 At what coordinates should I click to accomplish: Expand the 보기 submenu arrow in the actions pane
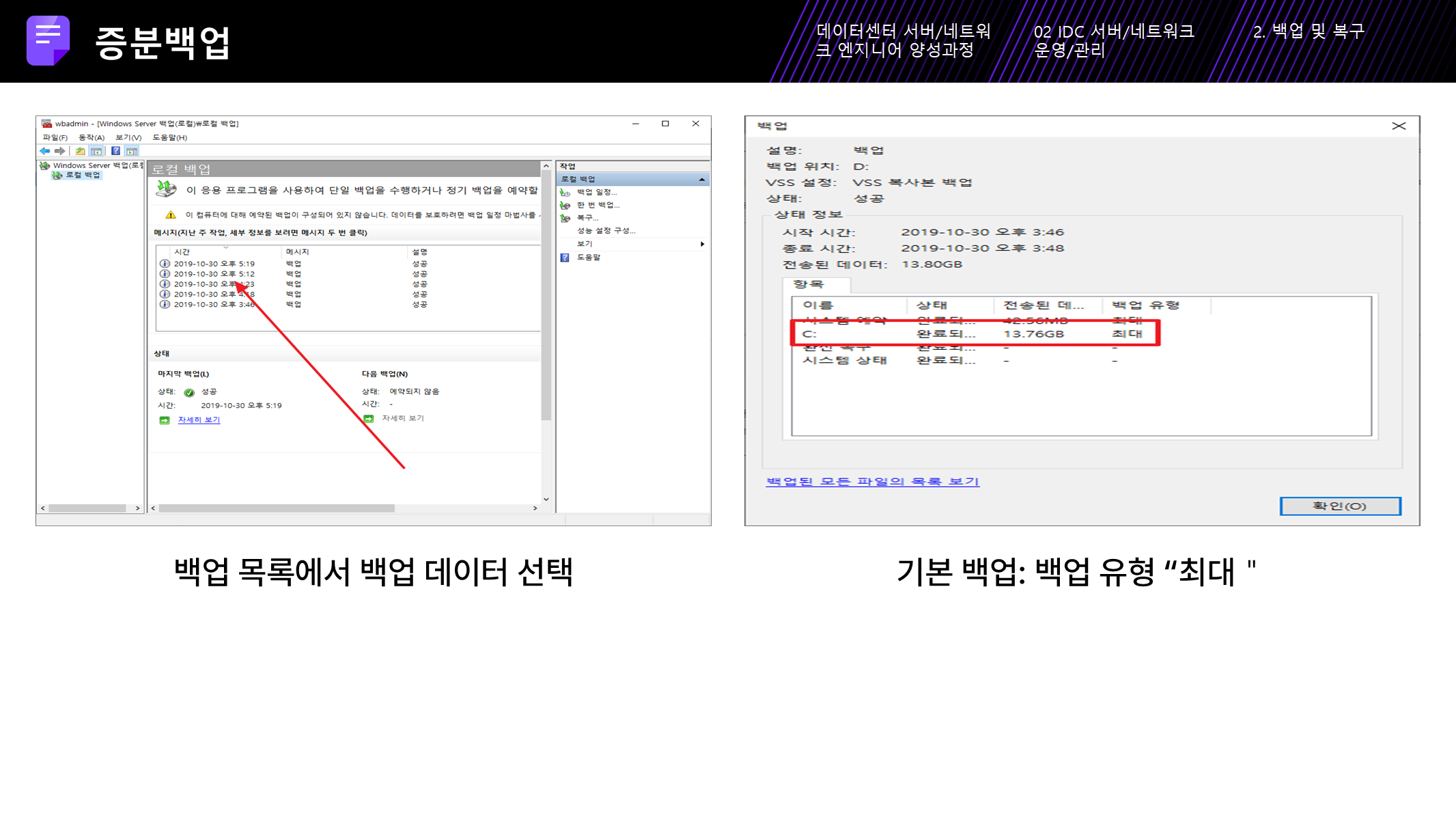coord(702,244)
